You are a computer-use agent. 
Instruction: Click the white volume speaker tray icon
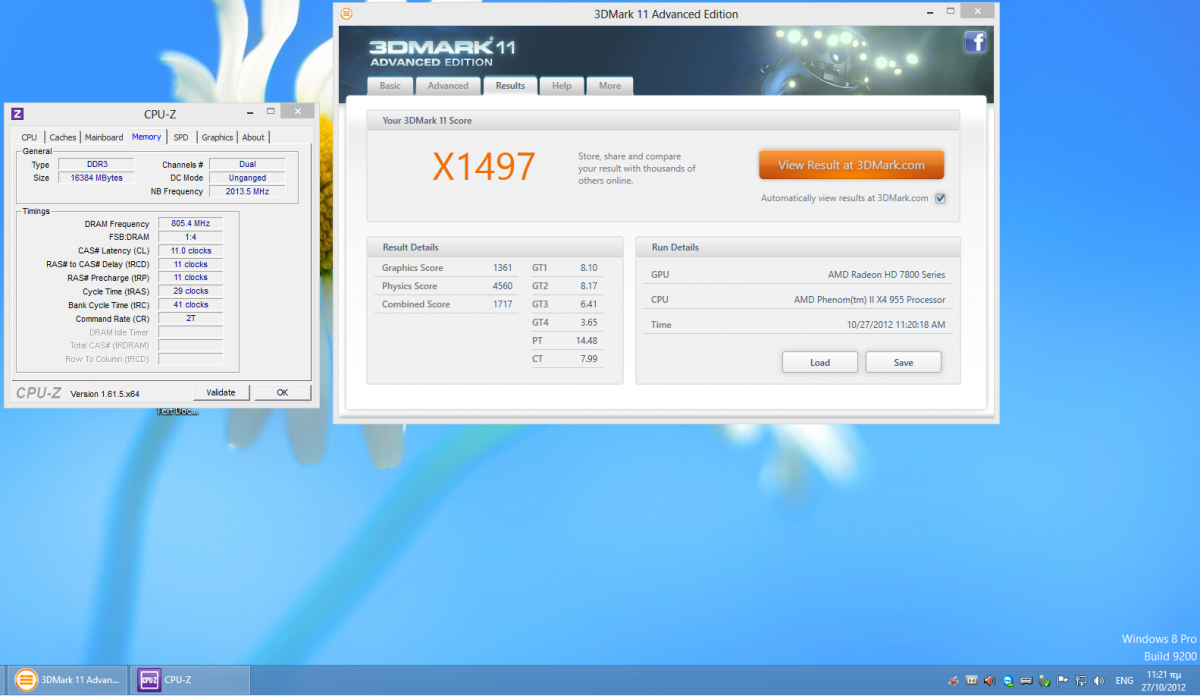click(x=1098, y=680)
